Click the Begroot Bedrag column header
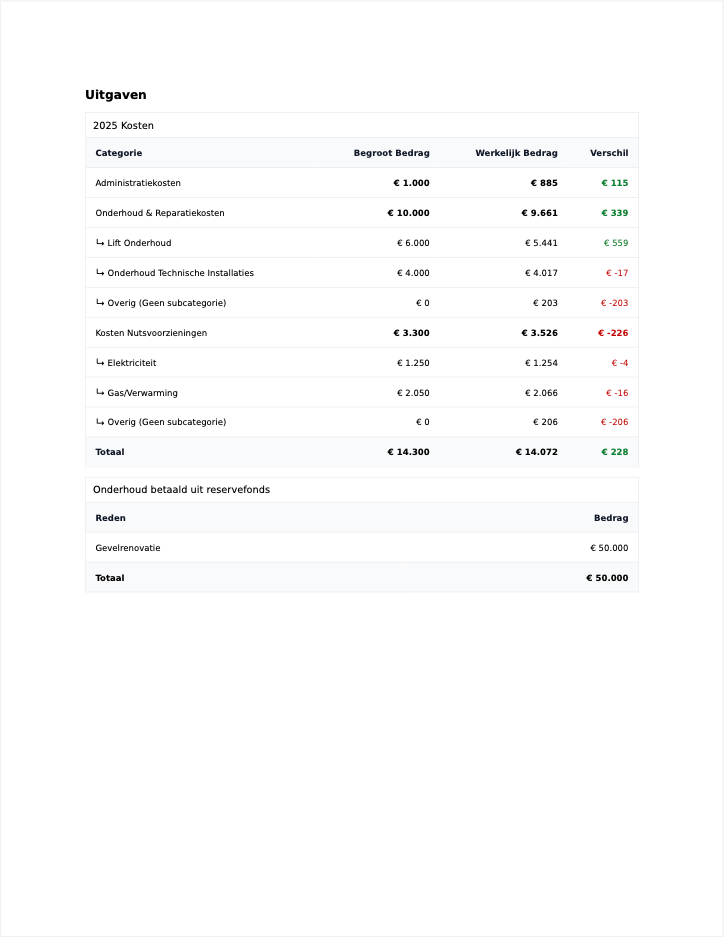This screenshot has height=937, width=724. click(391, 153)
